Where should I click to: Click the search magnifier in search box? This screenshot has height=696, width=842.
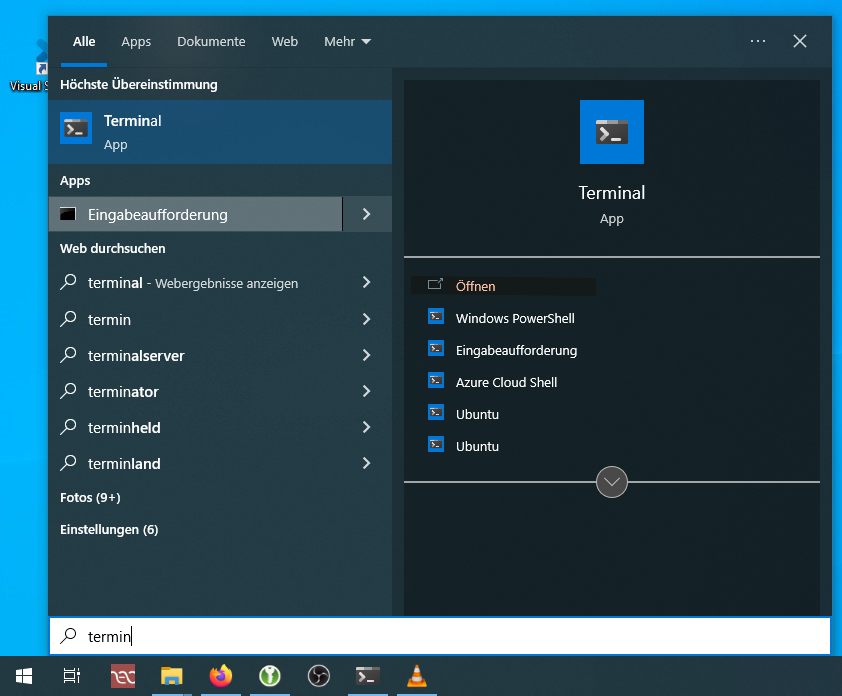point(68,636)
